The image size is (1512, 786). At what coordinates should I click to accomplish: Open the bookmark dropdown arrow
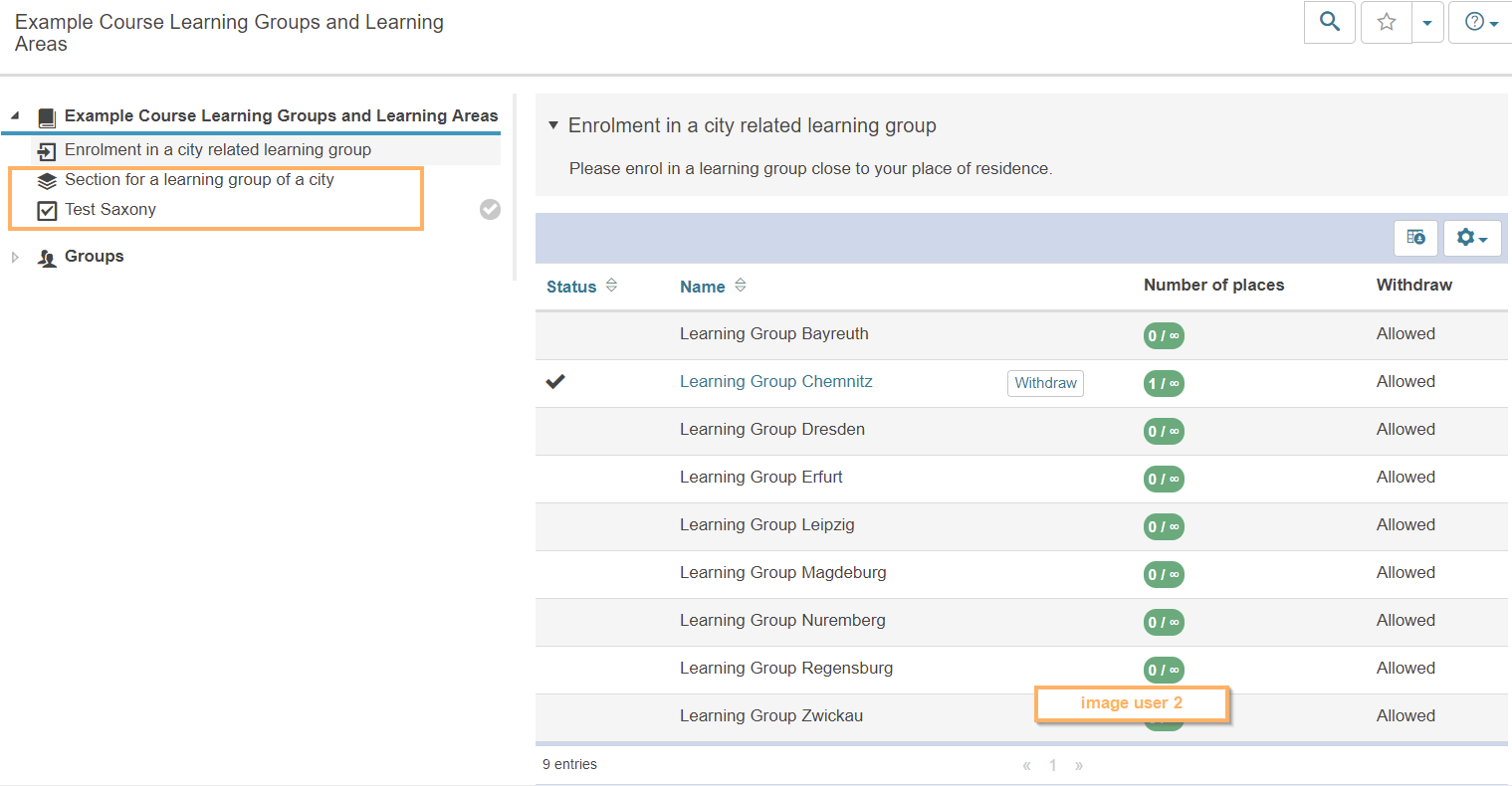(1427, 23)
